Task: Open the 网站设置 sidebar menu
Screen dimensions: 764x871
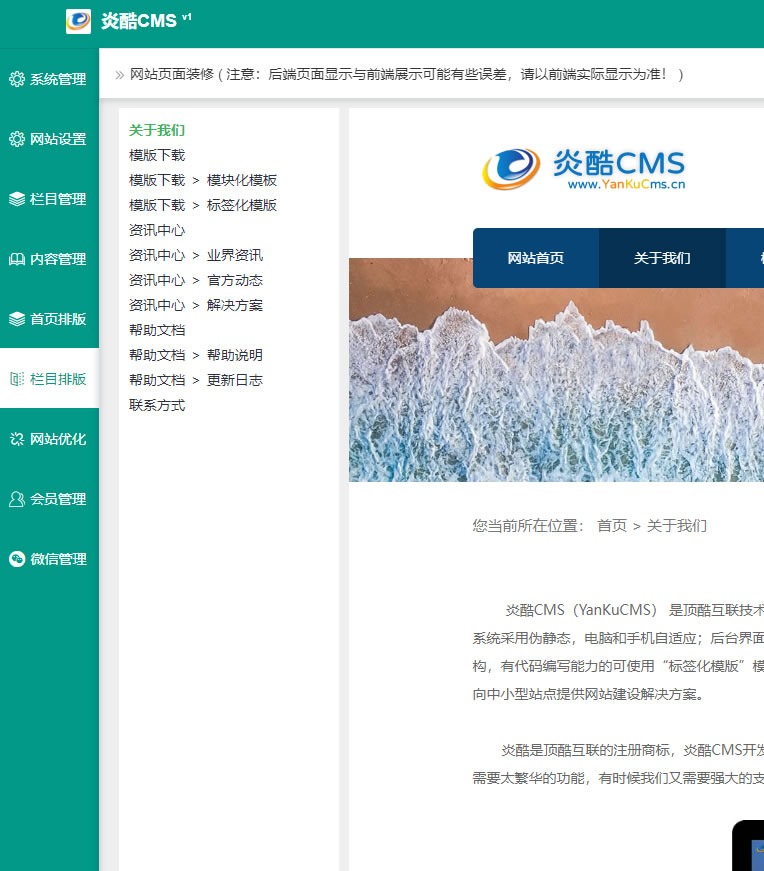Action: [x=49, y=139]
